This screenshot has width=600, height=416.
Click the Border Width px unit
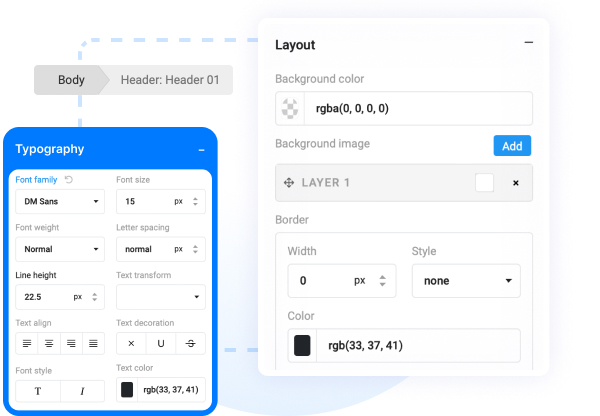click(360, 281)
